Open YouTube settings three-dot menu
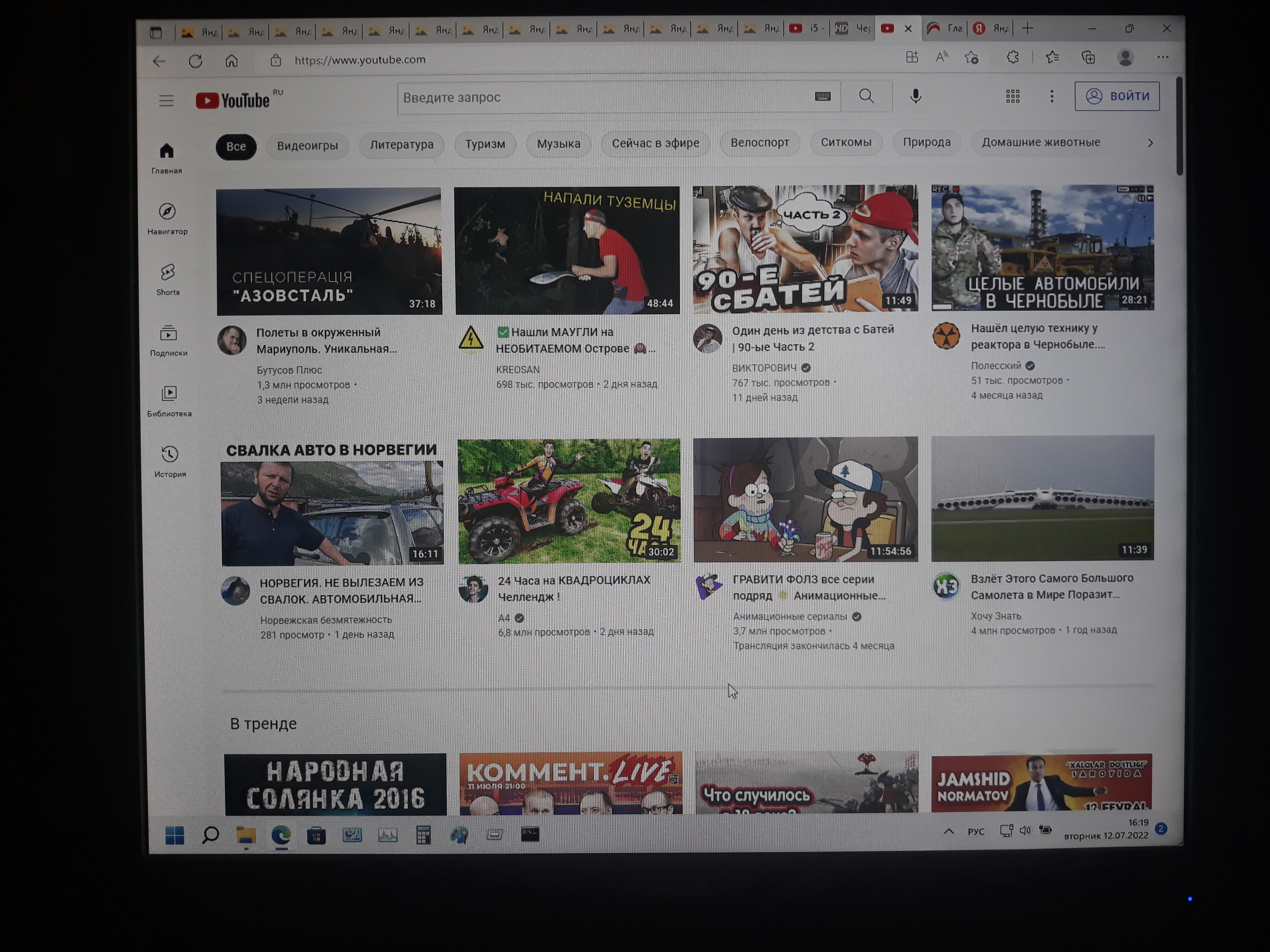The width and height of the screenshot is (1270, 952). click(x=1051, y=97)
